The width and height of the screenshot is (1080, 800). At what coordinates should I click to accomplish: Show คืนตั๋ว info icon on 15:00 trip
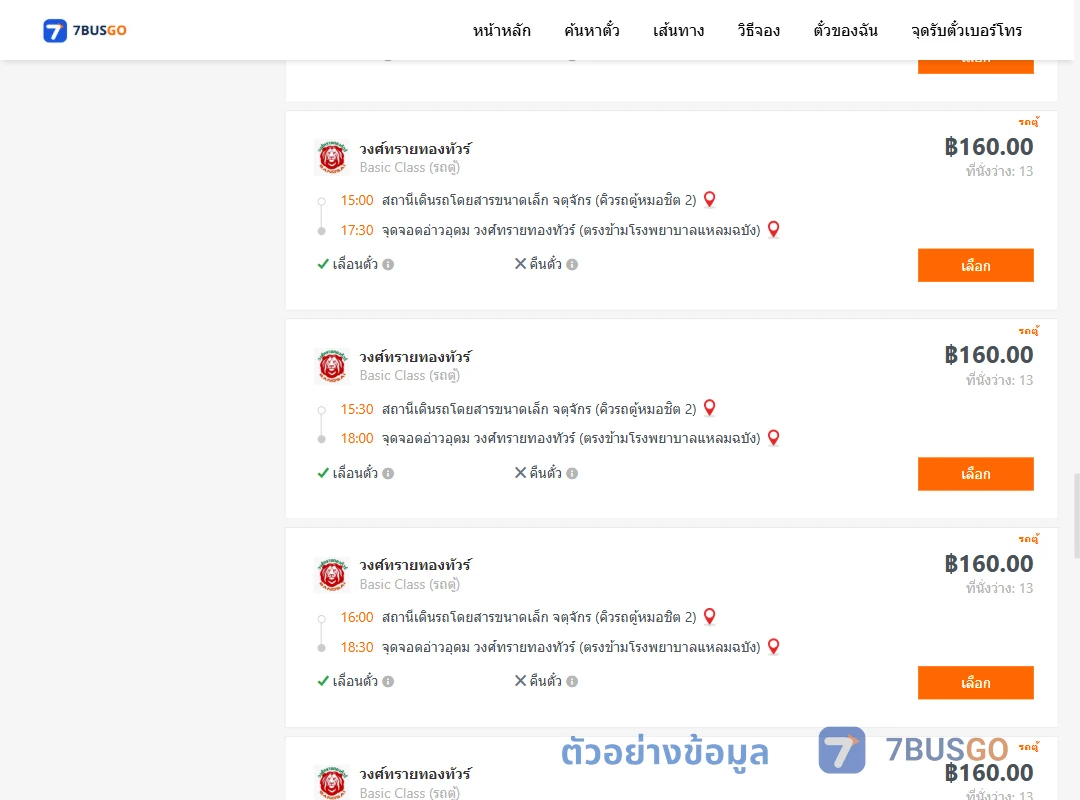[x=572, y=265]
